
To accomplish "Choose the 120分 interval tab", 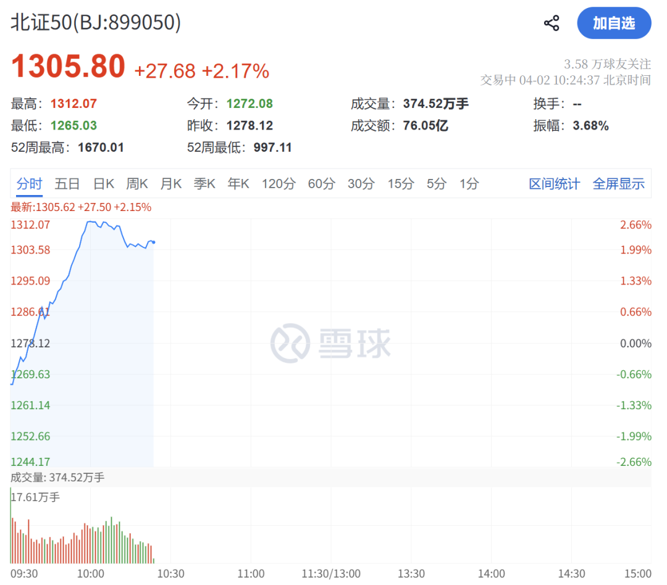I will click(278, 184).
